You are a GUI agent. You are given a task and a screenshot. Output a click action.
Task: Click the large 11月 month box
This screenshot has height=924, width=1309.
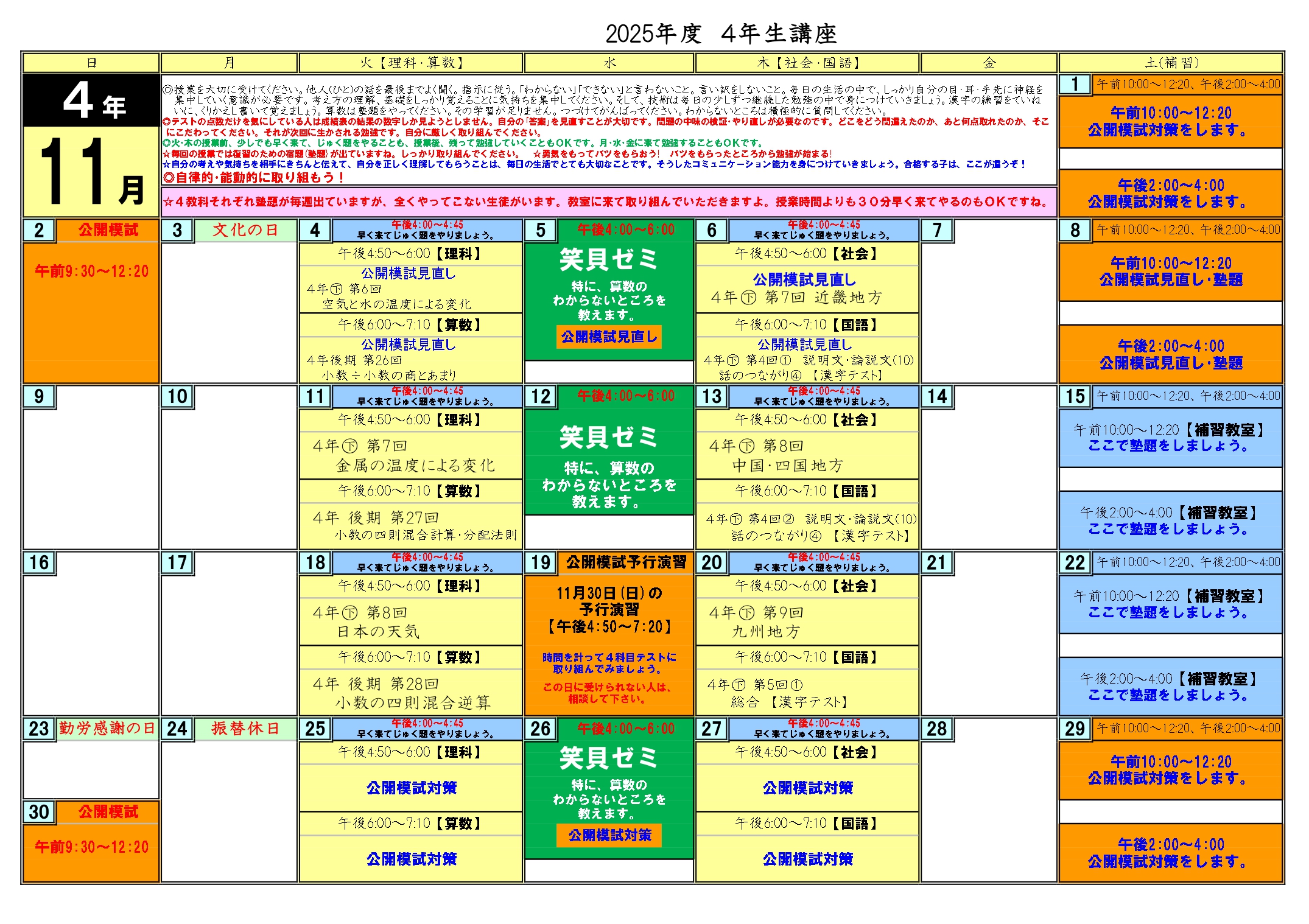click(x=91, y=171)
